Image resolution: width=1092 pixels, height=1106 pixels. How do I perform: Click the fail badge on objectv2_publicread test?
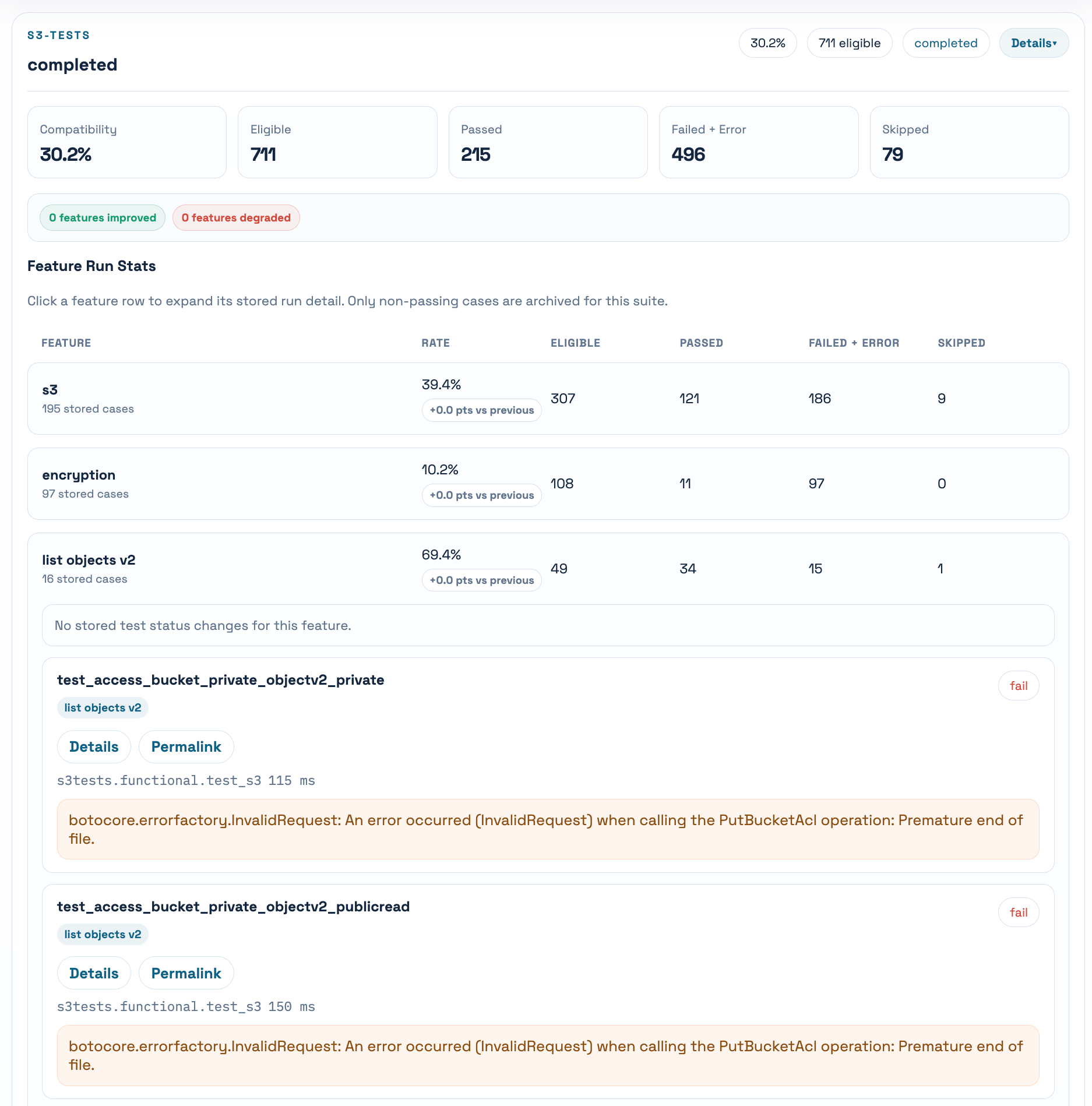[x=1019, y=913]
